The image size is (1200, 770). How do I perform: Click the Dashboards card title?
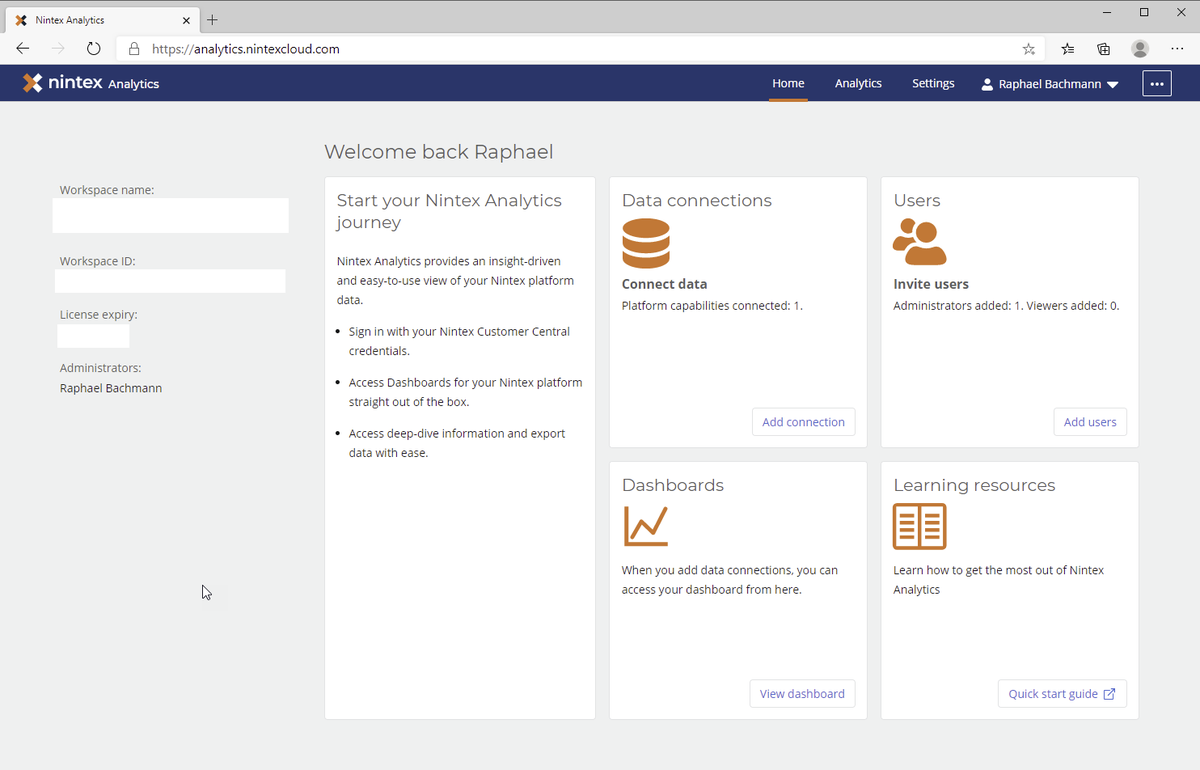pyautogui.click(x=673, y=485)
